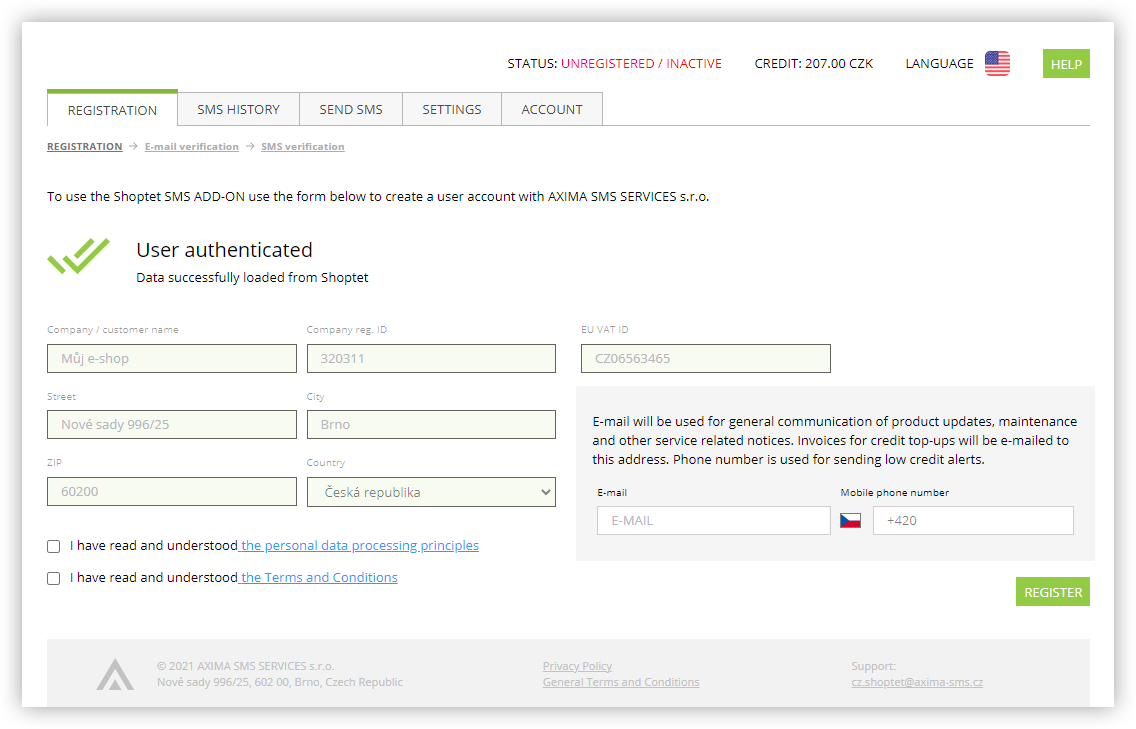Check the Terms and Conditions checkbox
This screenshot has width=1136, height=729.
[54, 578]
